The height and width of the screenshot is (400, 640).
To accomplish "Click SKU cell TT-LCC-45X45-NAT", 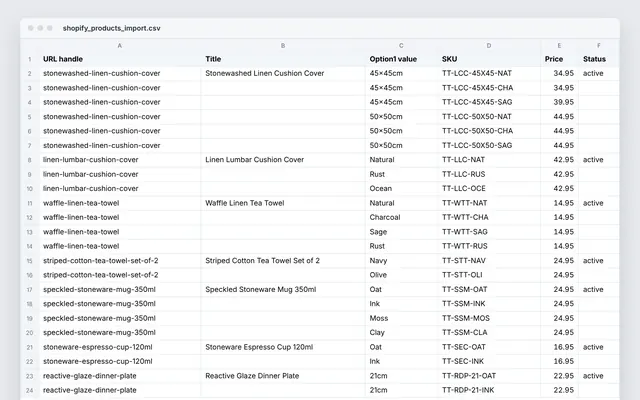I will (489, 73).
